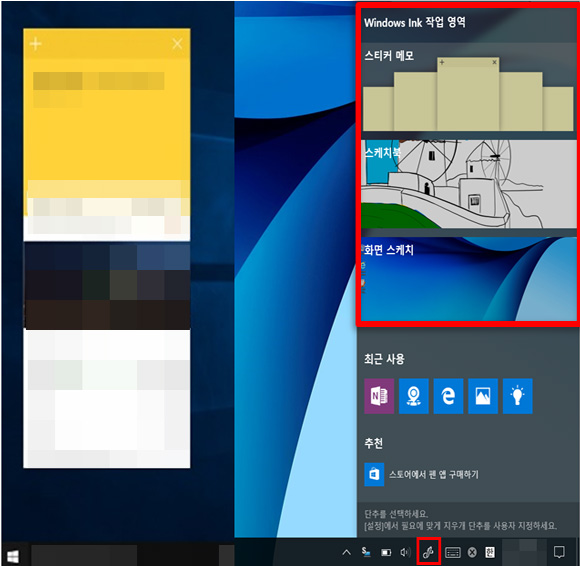Show hidden system tray icons
Viewport: 580px width, 566px height.
[x=347, y=552]
